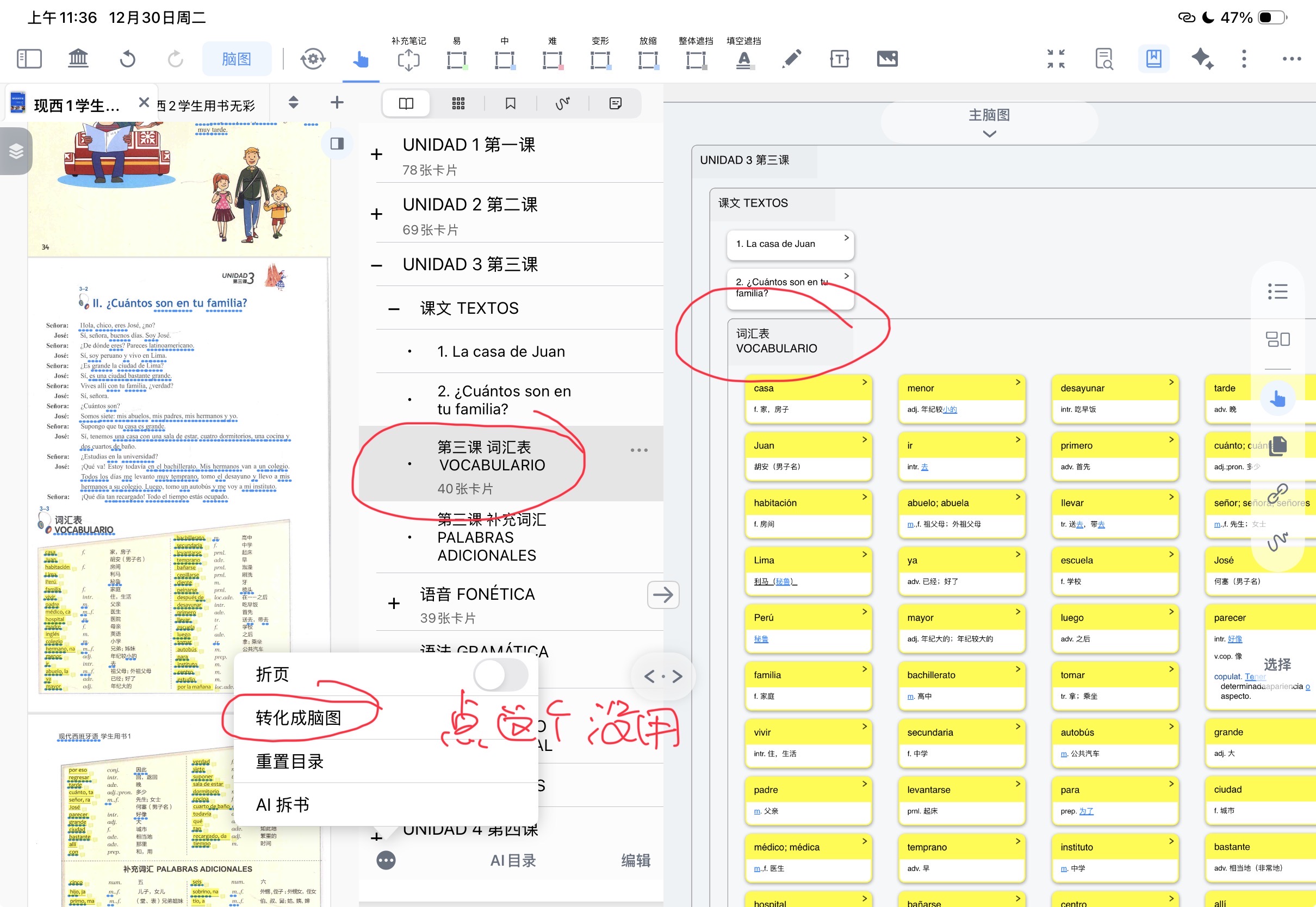
Task: Click the 编辑 button
Action: (x=635, y=860)
